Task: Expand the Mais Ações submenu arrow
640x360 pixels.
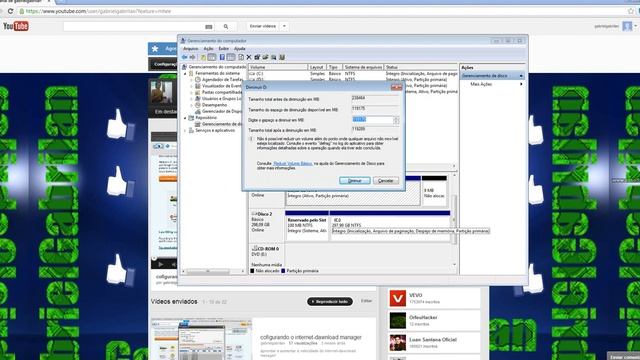Action: coord(521,84)
